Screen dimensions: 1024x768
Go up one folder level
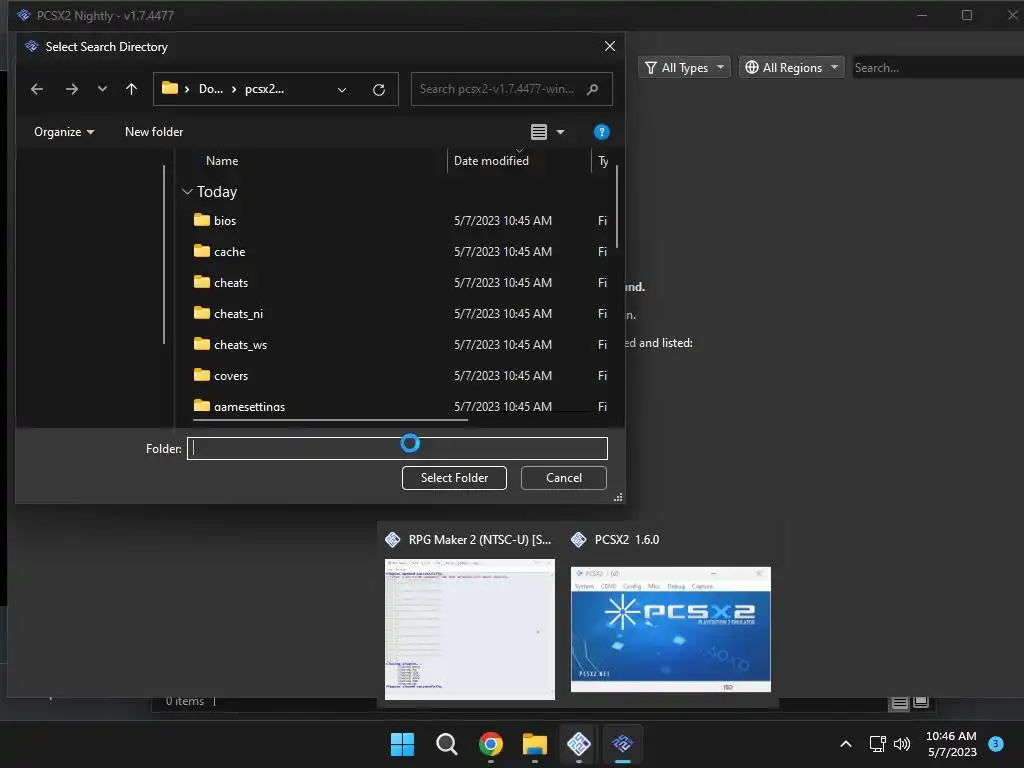[x=131, y=89]
